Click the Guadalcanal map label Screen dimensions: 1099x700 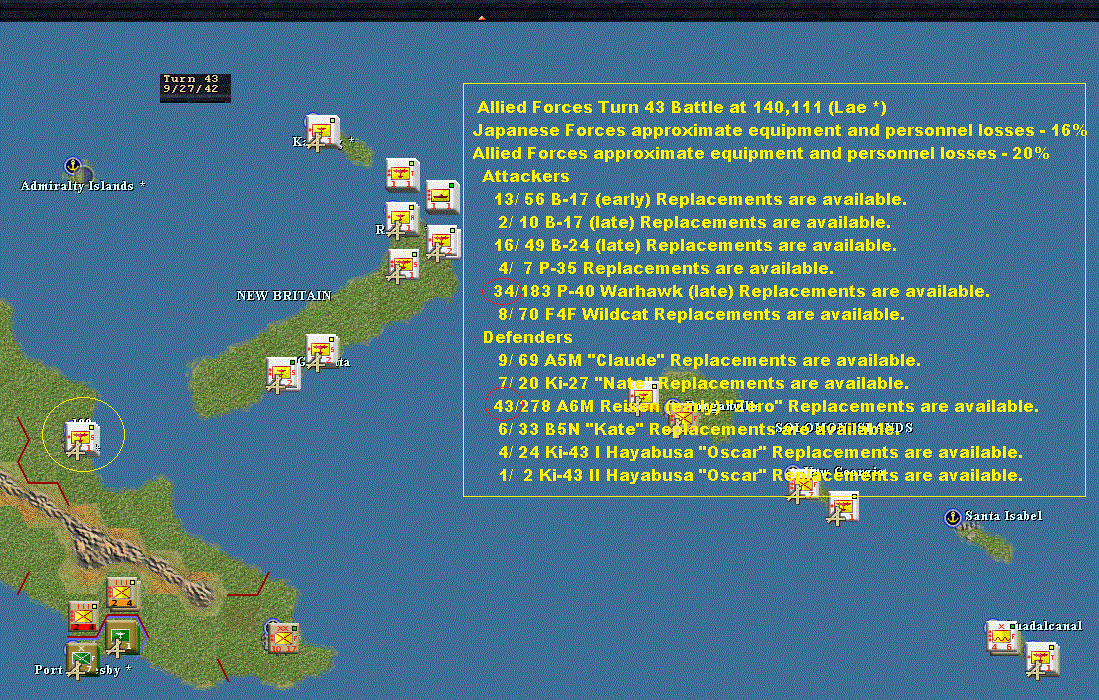[x=1048, y=626]
